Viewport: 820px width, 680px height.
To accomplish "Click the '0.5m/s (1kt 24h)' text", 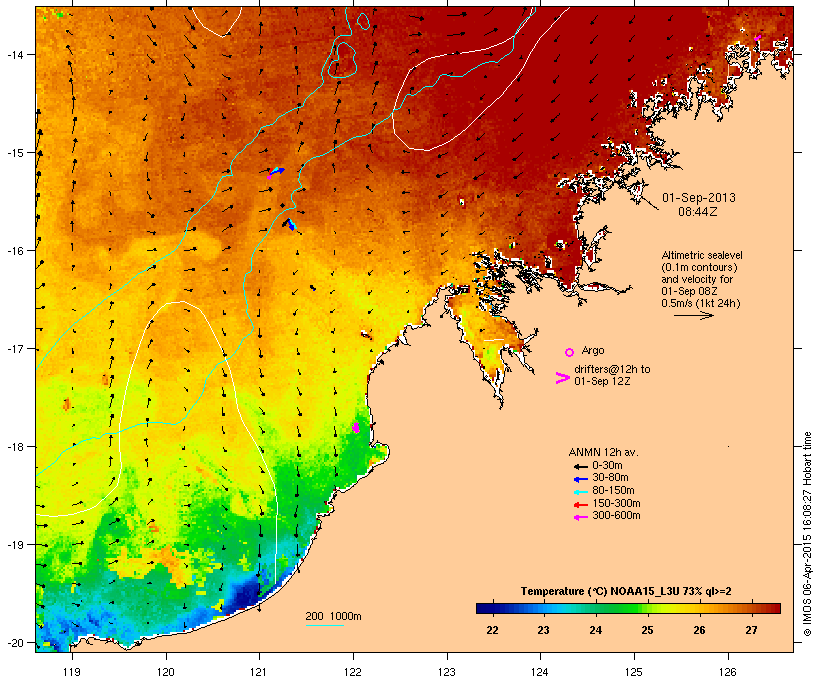I will 701,303.
